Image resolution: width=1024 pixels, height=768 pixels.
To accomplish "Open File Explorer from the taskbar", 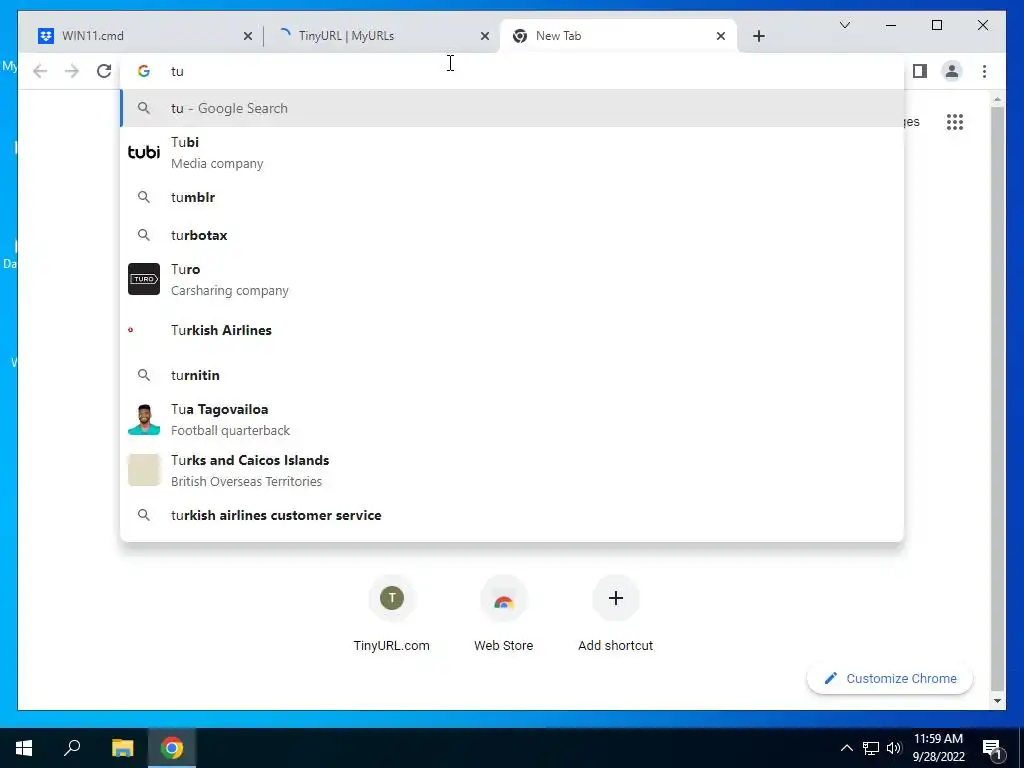I will pos(122,748).
